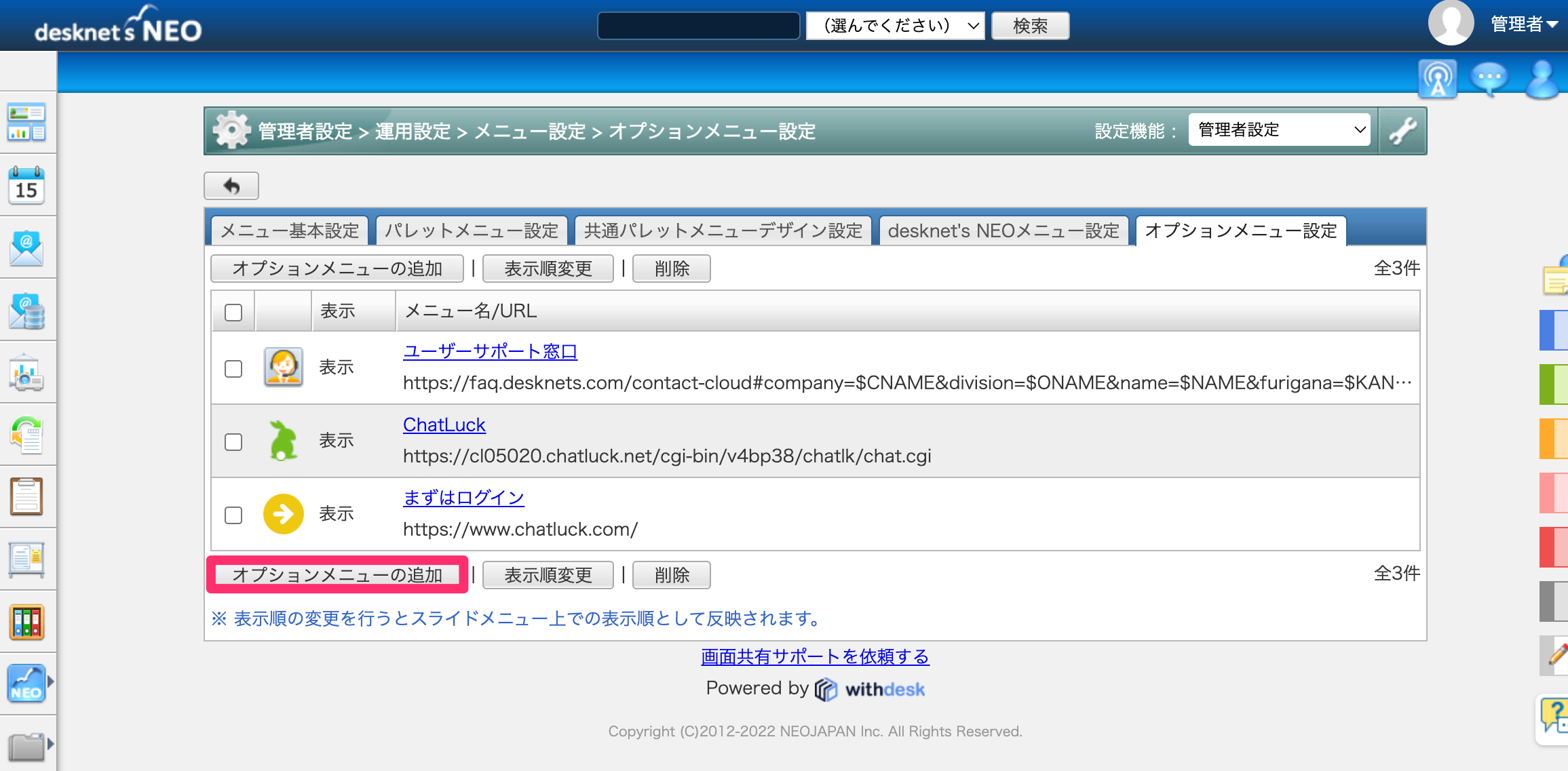Screen dimensions: 1568x771
Task: Open the chat speech bubble icon
Action: (1489, 79)
